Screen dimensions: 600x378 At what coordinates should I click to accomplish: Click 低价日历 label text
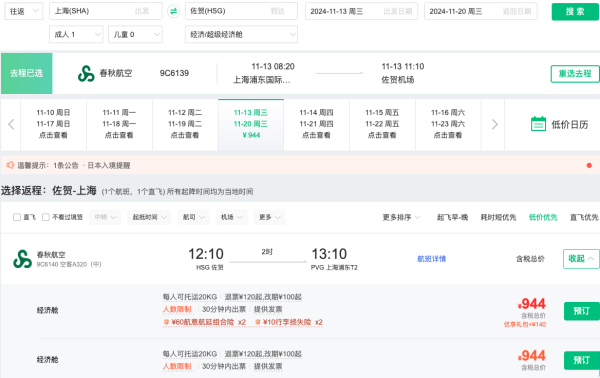[570, 124]
